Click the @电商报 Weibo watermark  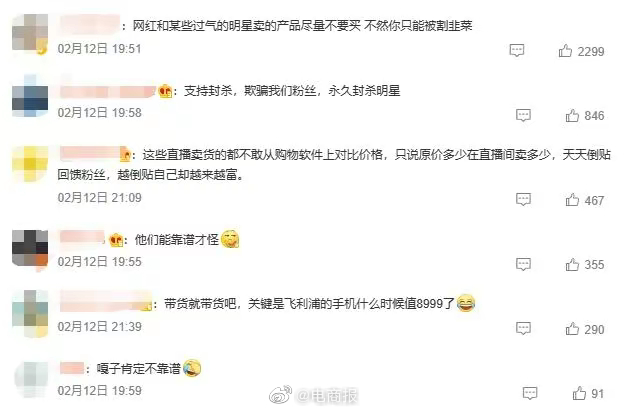point(313,396)
